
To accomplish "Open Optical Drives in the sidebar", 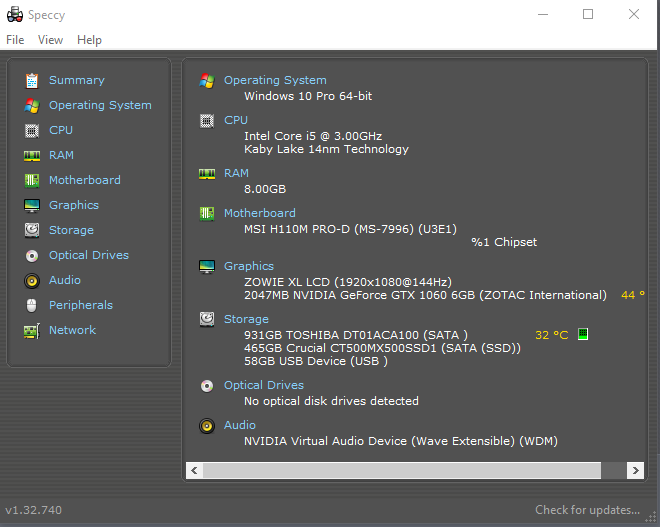I will tap(89, 255).
